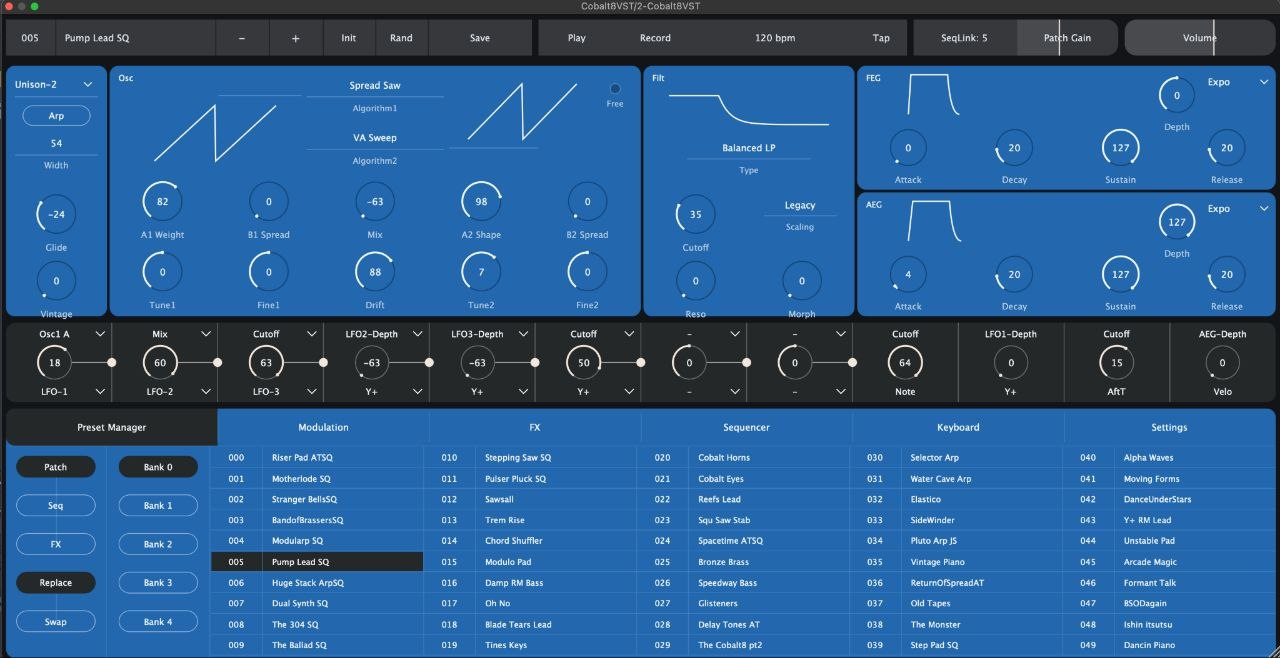Load the Vintage Piano preset
This screenshot has height=658, width=1280.
point(957,562)
